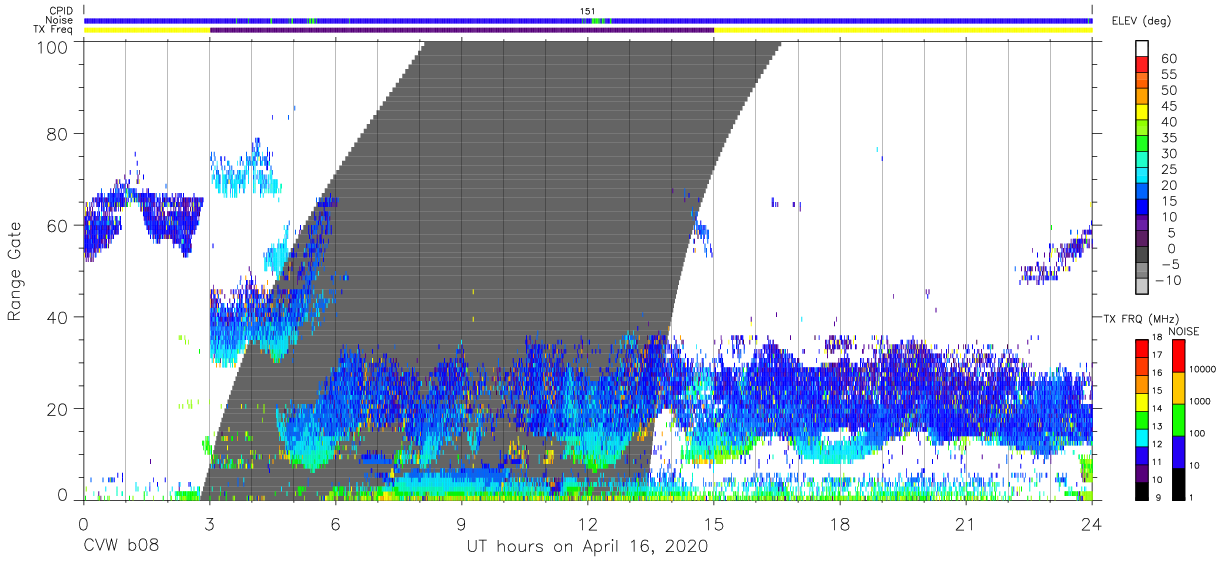Click the '18' tick on UT hours axis
The image size is (1228, 567).
840,524
